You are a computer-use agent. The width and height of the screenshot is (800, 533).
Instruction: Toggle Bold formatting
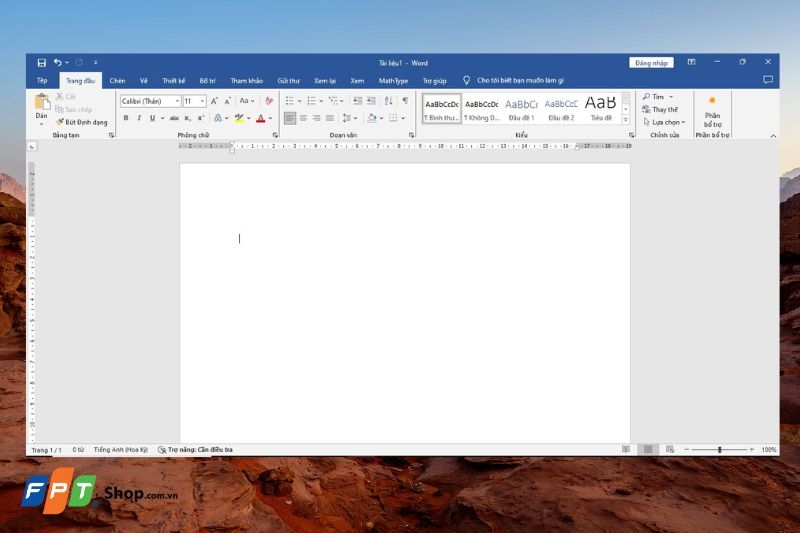pos(126,118)
